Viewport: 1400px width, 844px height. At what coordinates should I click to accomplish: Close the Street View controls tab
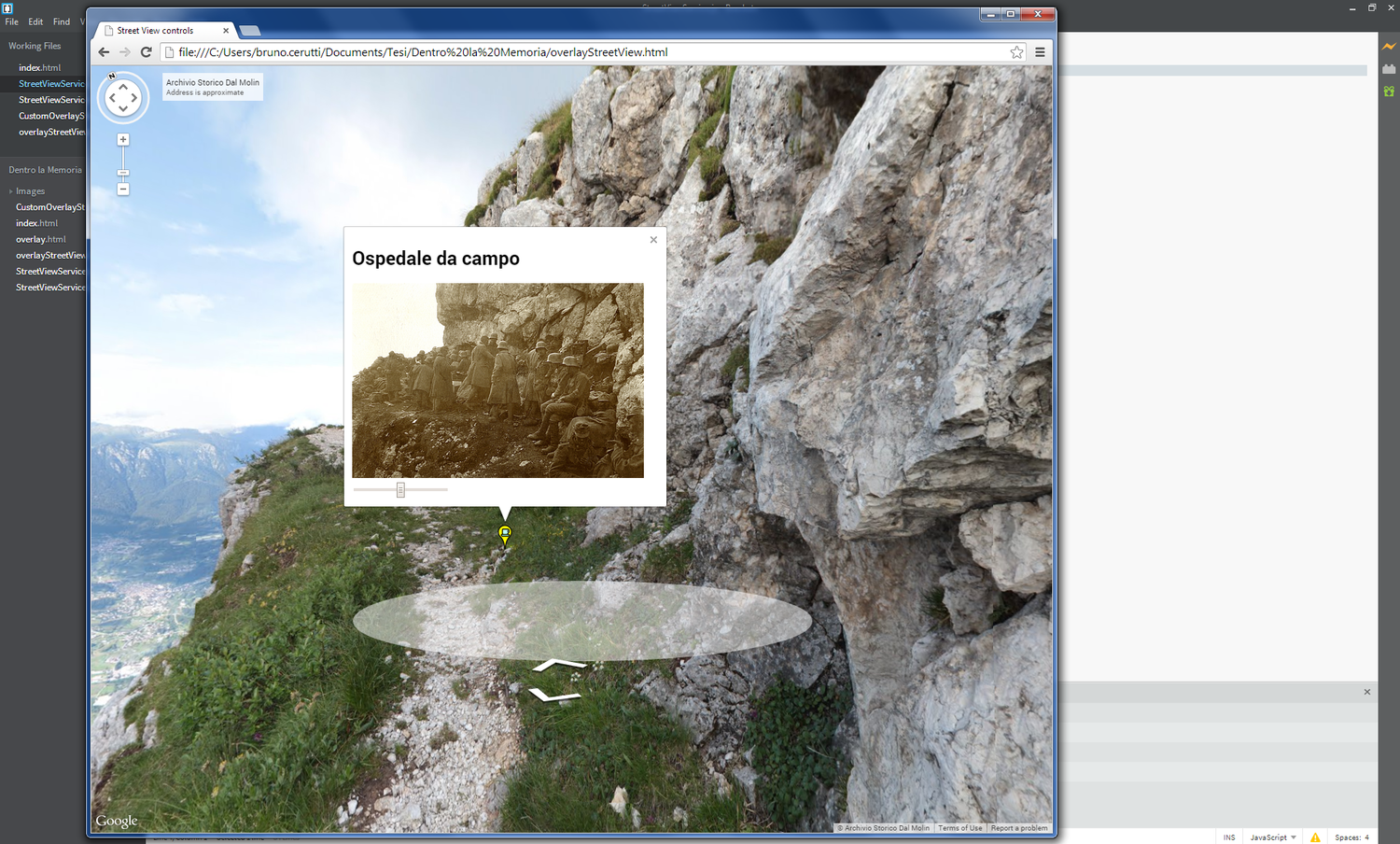click(226, 31)
